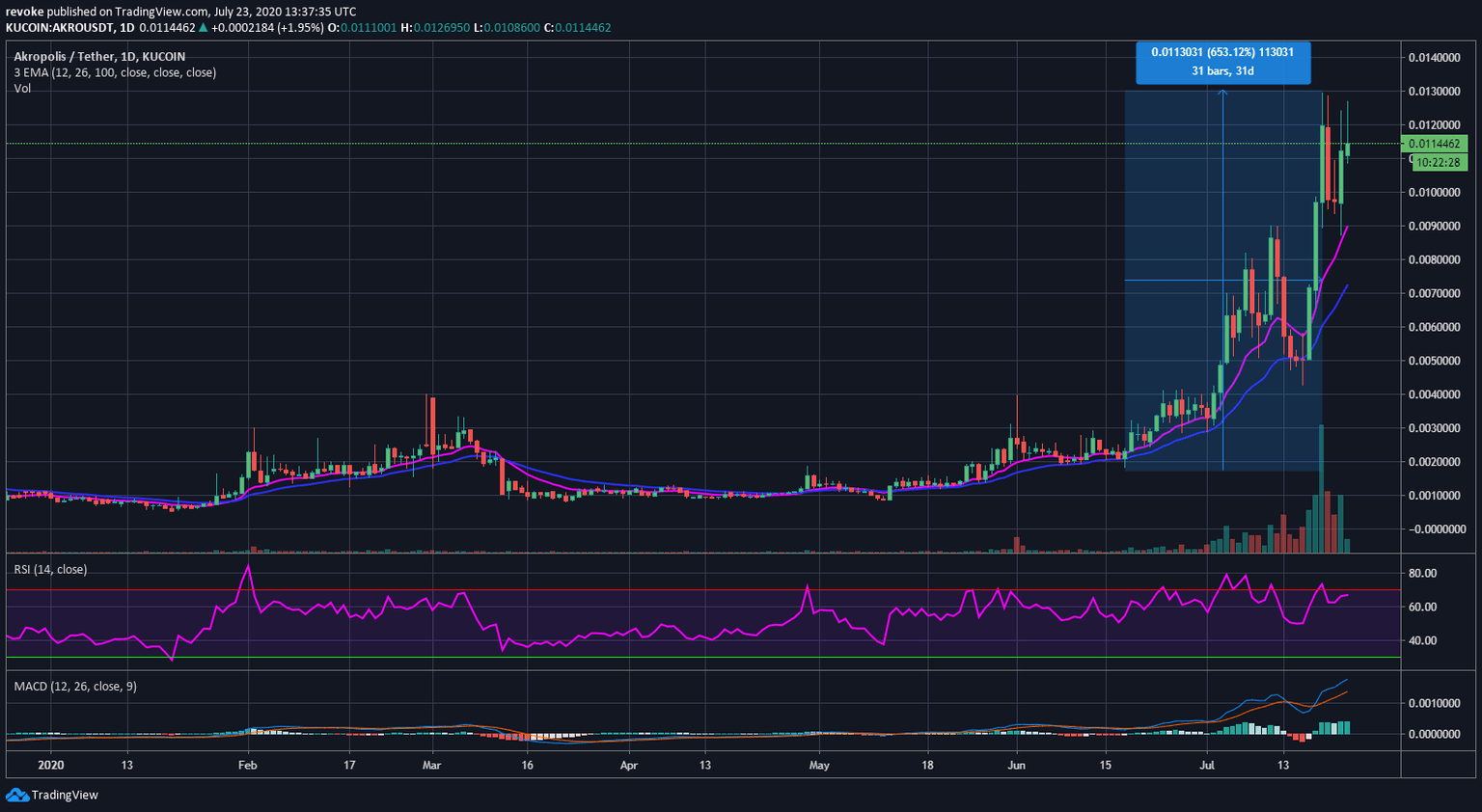The height and width of the screenshot is (812, 1482).
Task: Click the 16 label on the time axis
Action: 527,766
